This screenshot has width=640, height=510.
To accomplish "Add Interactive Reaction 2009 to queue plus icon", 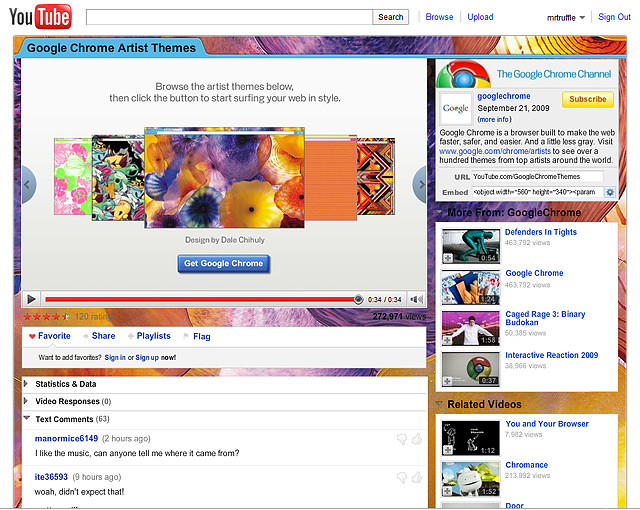I will click(448, 381).
